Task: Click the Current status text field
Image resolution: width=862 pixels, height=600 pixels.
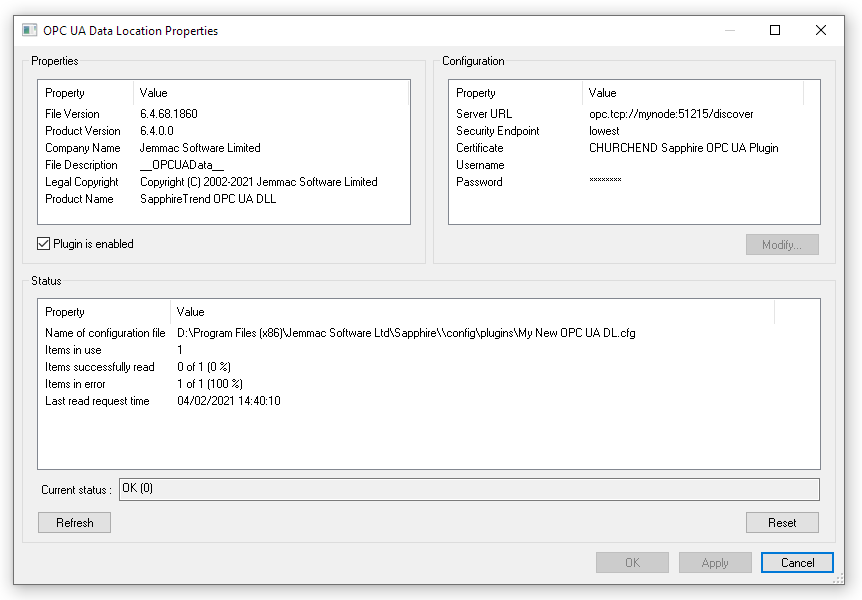Action: (469, 489)
